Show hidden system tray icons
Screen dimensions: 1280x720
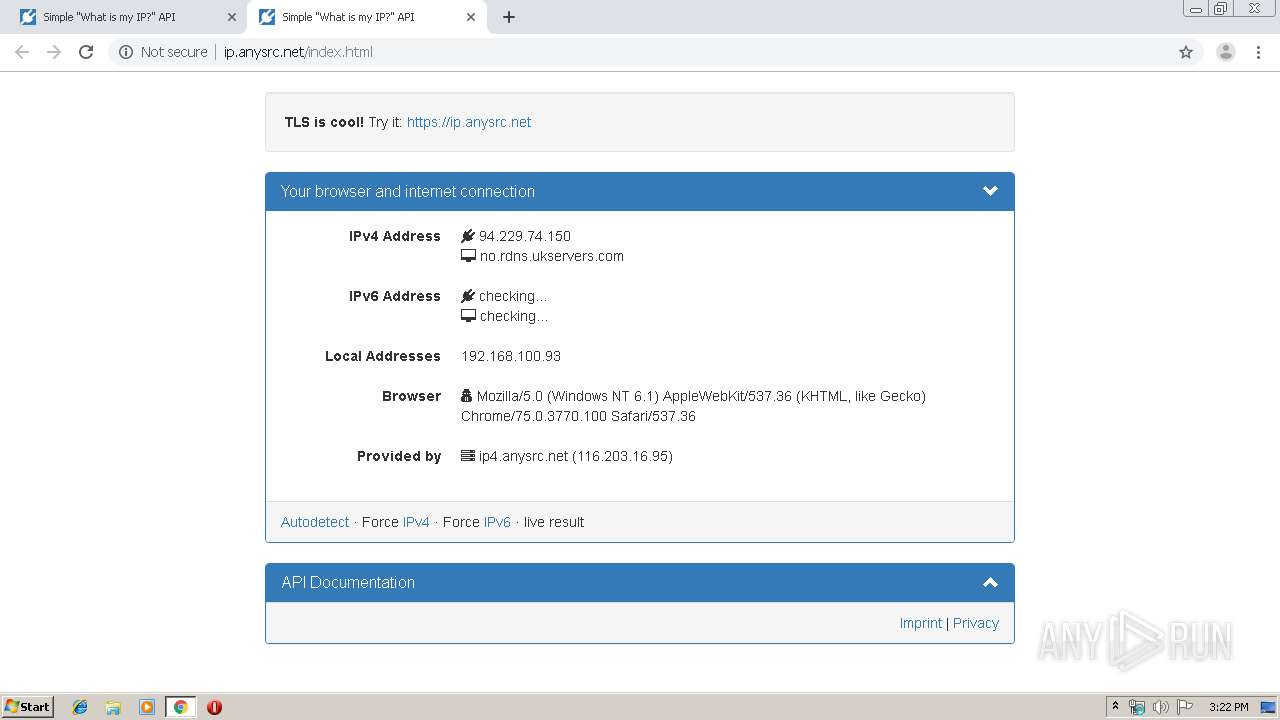(x=1116, y=707)
